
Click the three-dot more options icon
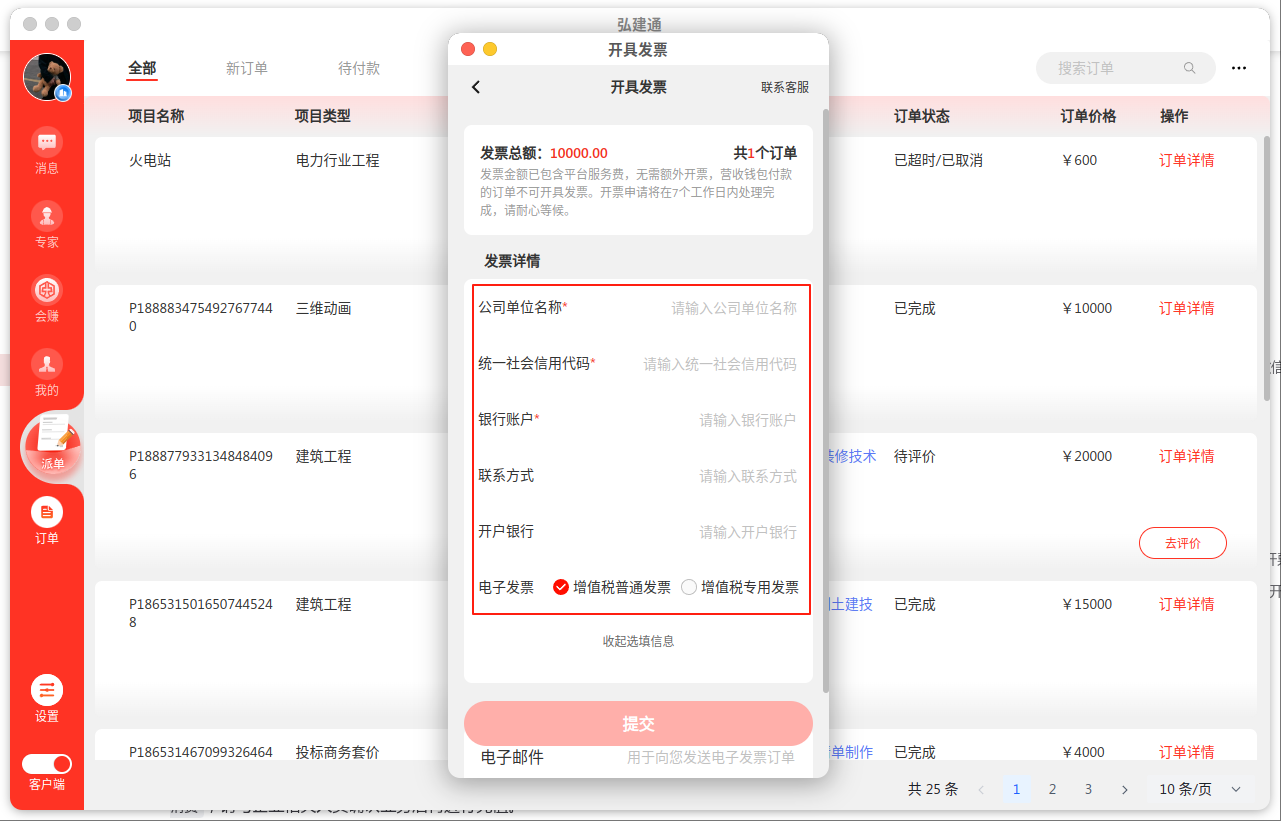pyautogui.click(x=1238, y=68)
